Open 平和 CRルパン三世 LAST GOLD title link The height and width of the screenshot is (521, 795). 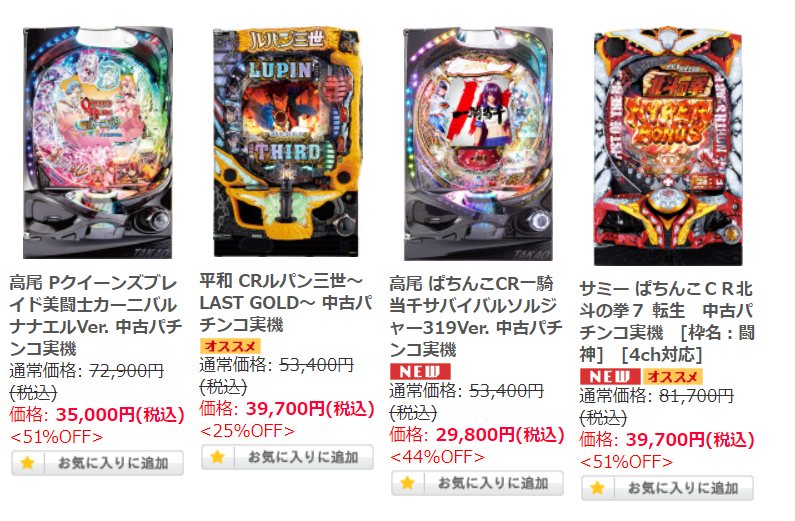(285, 303)
